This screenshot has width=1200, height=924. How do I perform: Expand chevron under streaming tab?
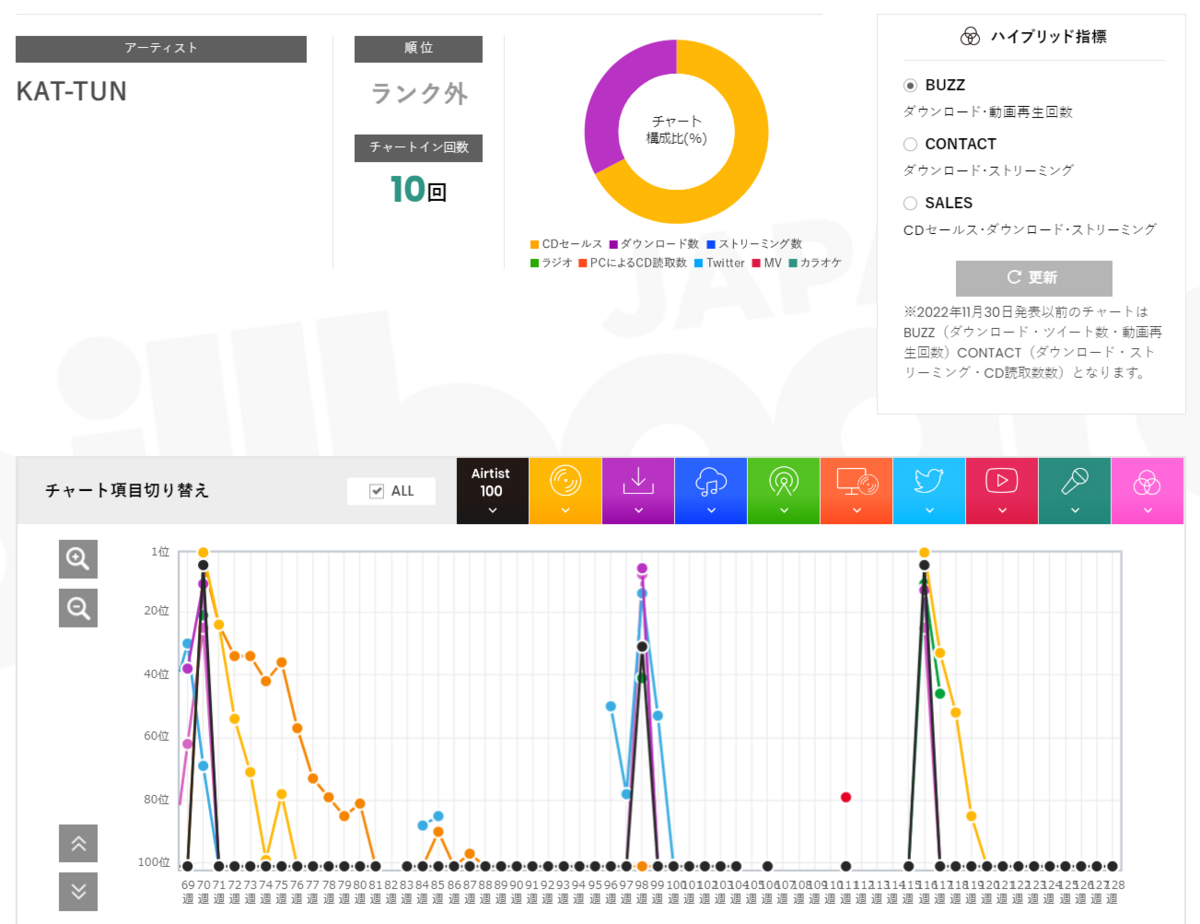711,510
